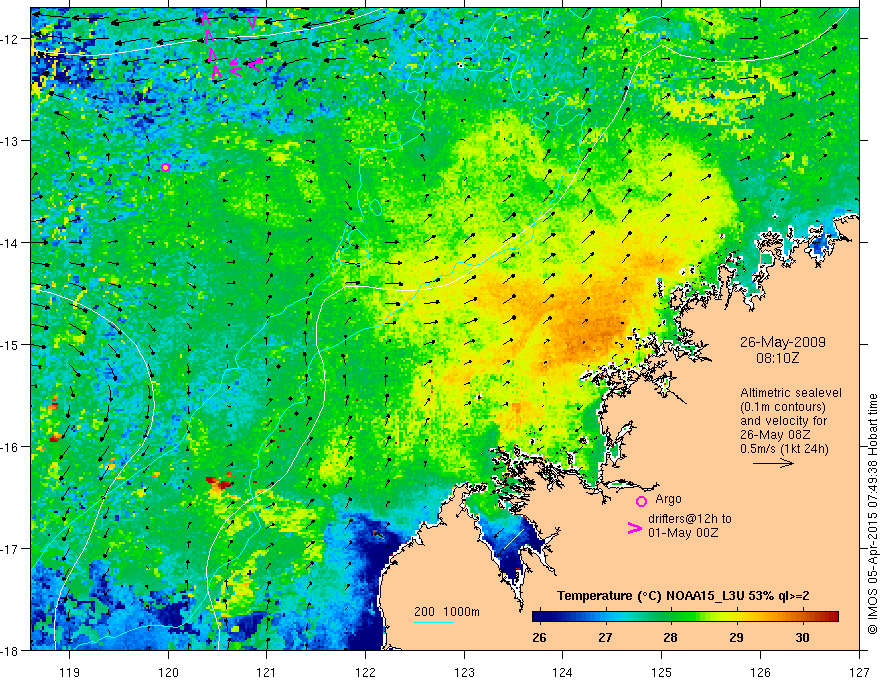Click the Temperature (°C) NOAA15_L3U colorbar title

click(683, 596)
